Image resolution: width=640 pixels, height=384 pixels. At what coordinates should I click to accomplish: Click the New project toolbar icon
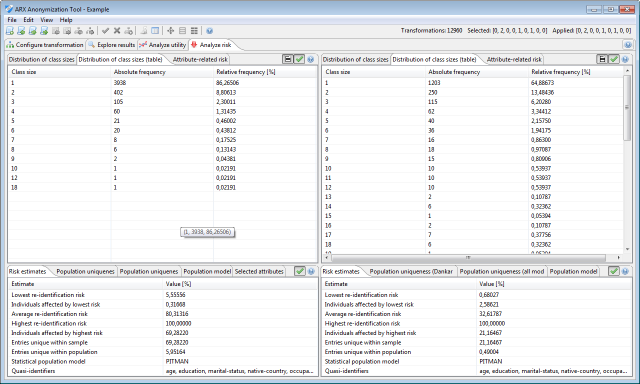click(x=10, y=31)
